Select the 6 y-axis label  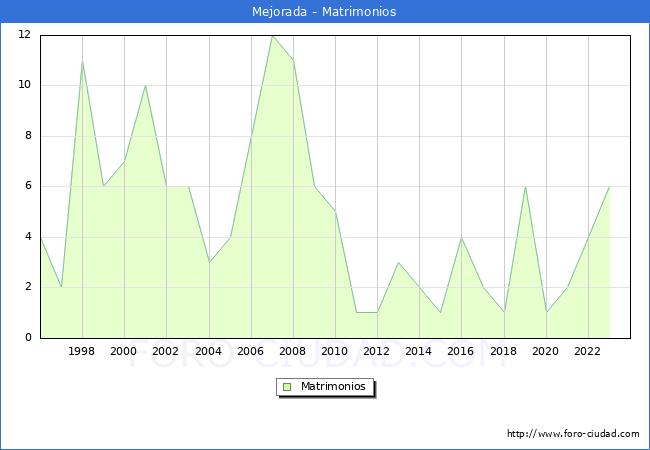pyautogui.click(x=28, y=186)
